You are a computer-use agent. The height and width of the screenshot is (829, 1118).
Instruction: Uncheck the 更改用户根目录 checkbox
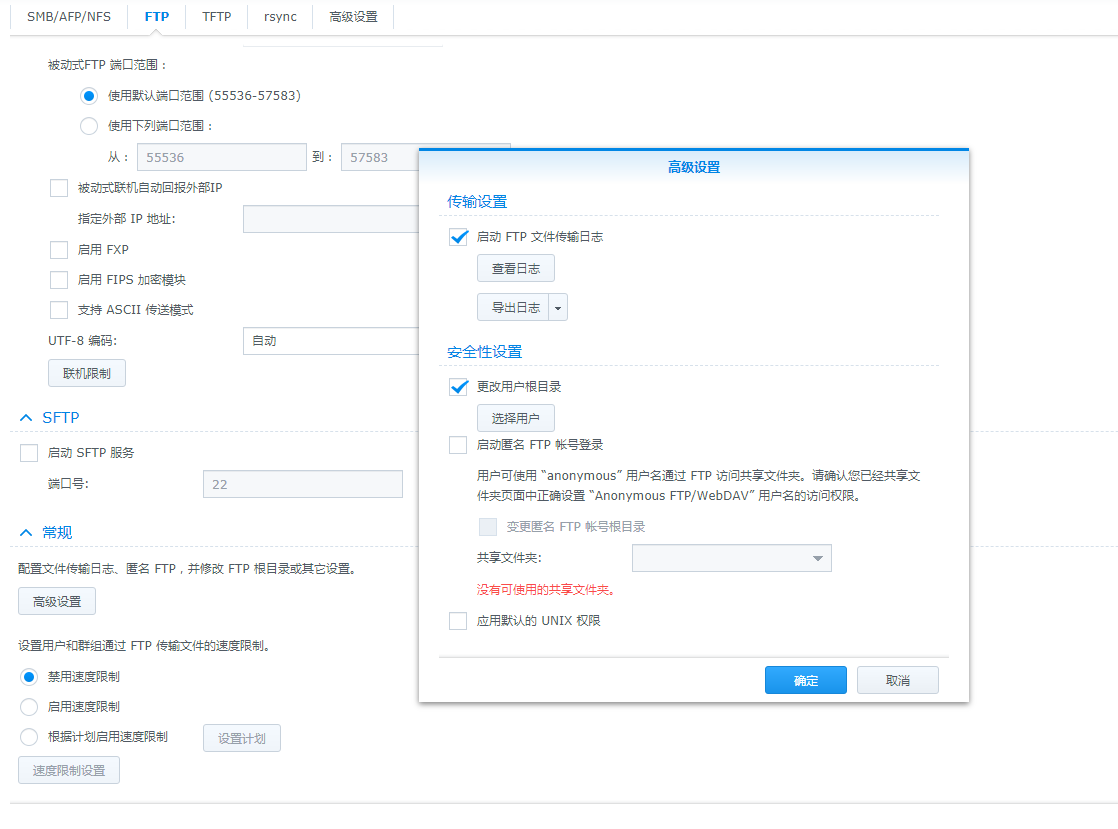(x=458, y=387)
